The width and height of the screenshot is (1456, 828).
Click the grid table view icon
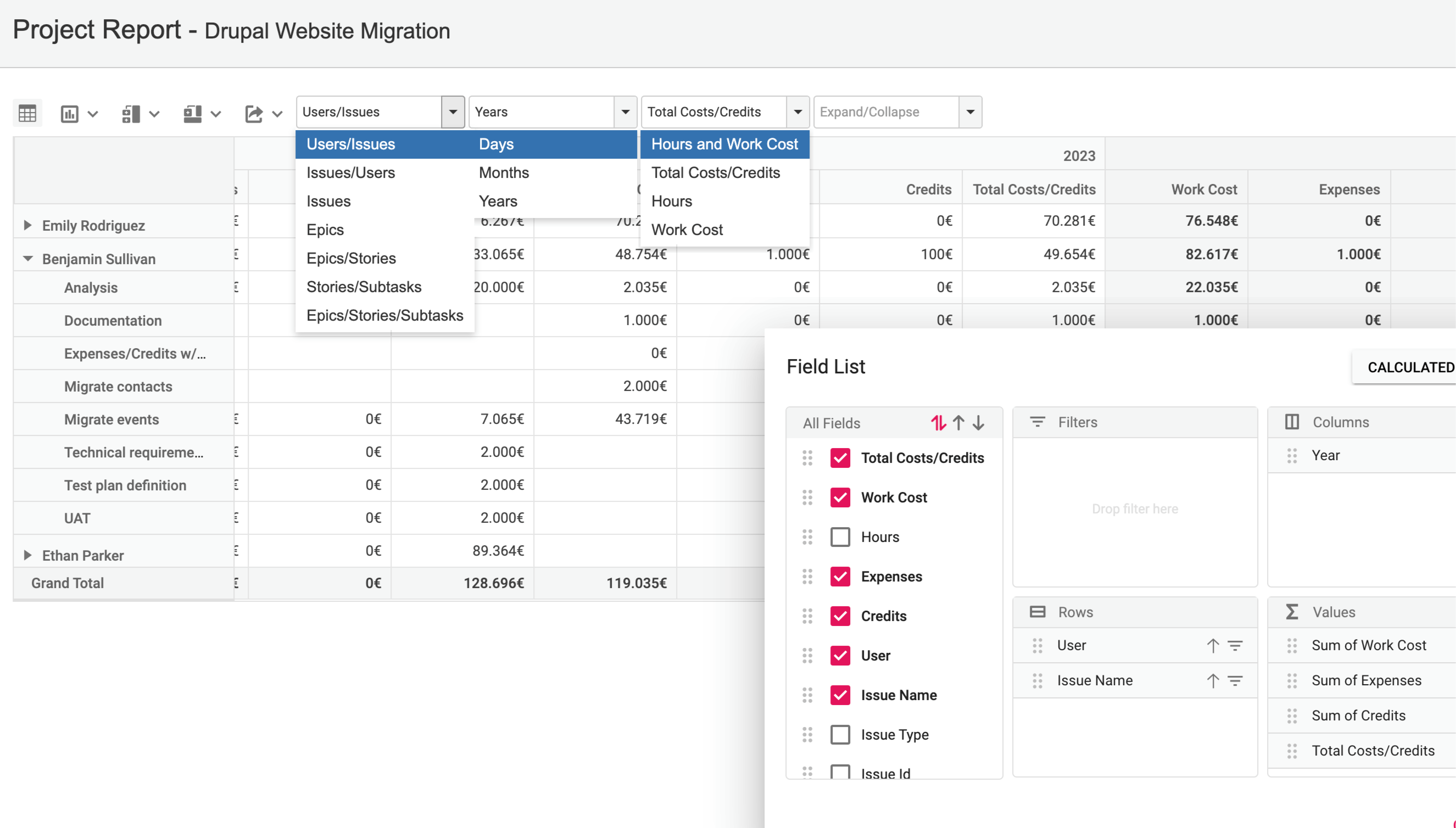tap(27, 113)
